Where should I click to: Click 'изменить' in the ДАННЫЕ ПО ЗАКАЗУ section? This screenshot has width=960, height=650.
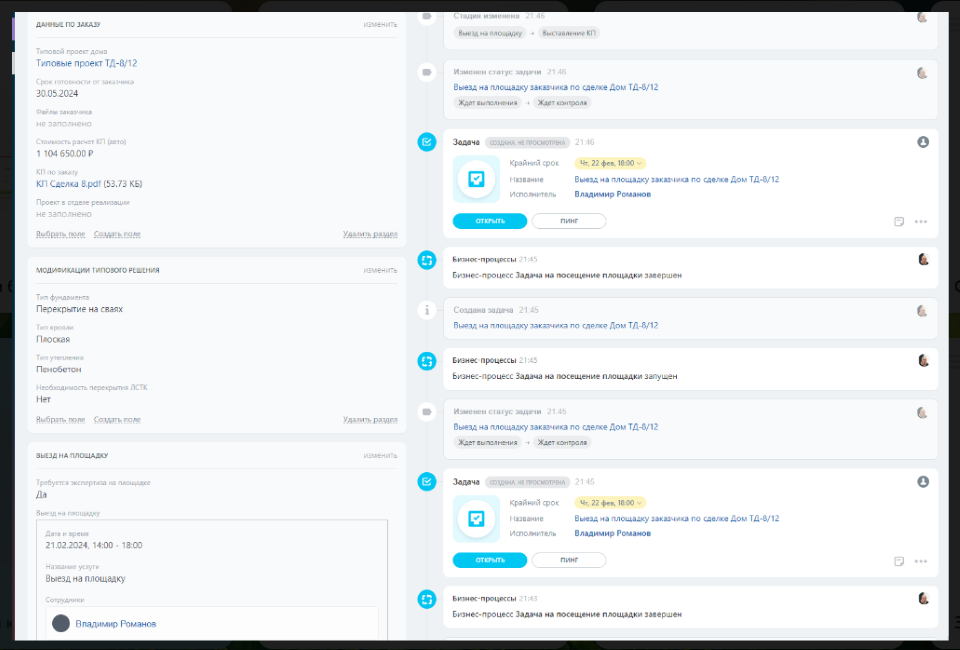pos(380,24)
